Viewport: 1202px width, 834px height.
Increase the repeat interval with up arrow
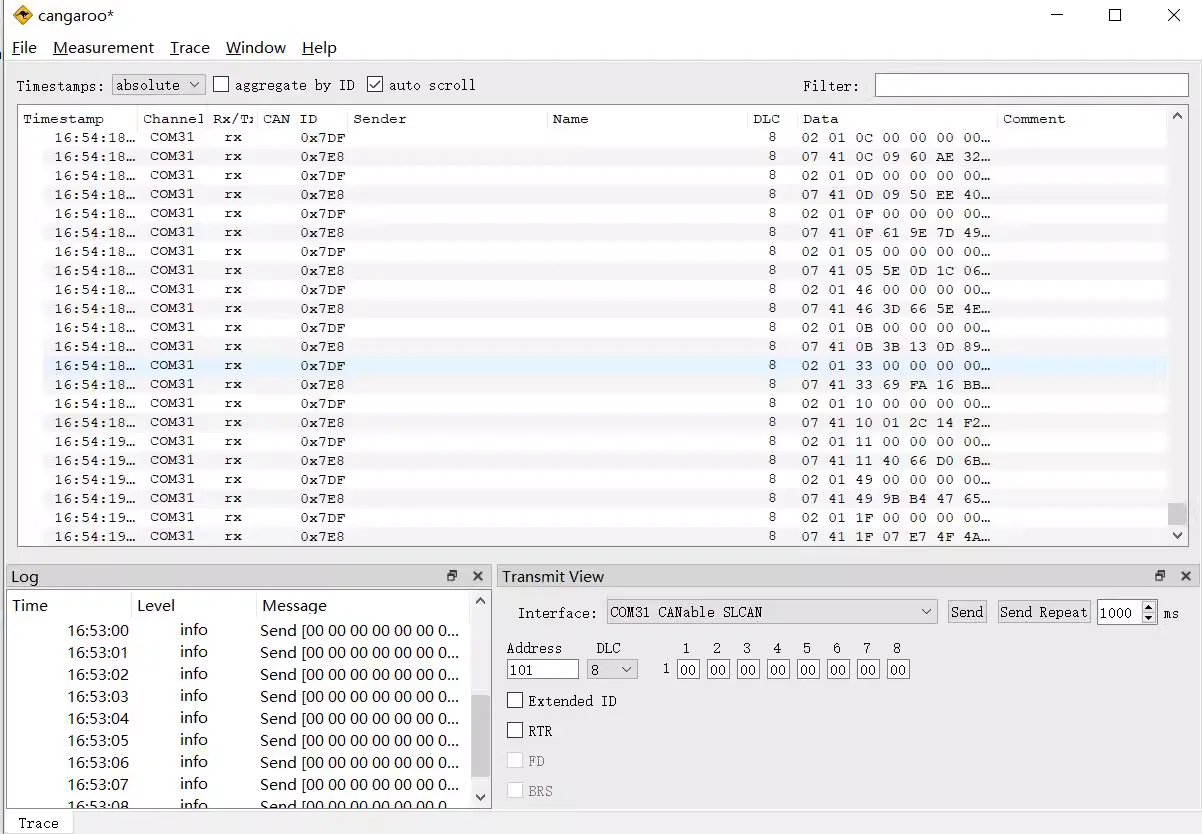point(1149,606)
